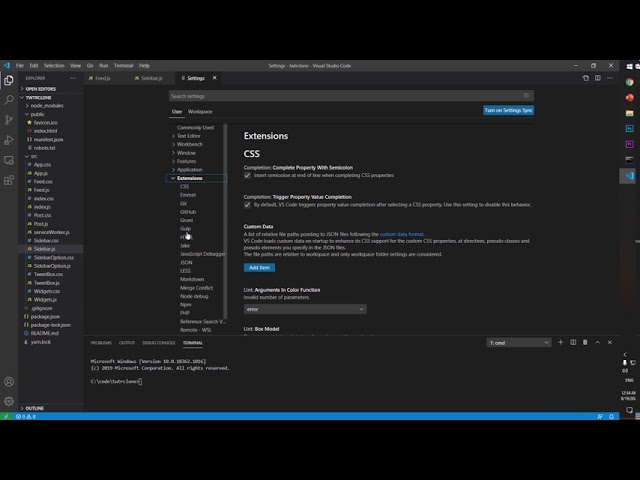Open the Selection menu
The image size is (640, 480).
(x=54, y=66)
